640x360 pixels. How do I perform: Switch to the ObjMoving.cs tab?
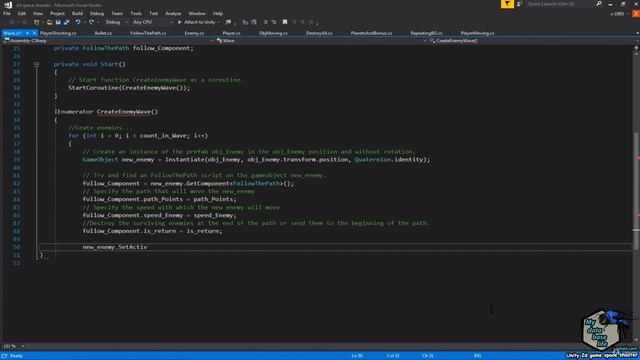coord(273,33)
